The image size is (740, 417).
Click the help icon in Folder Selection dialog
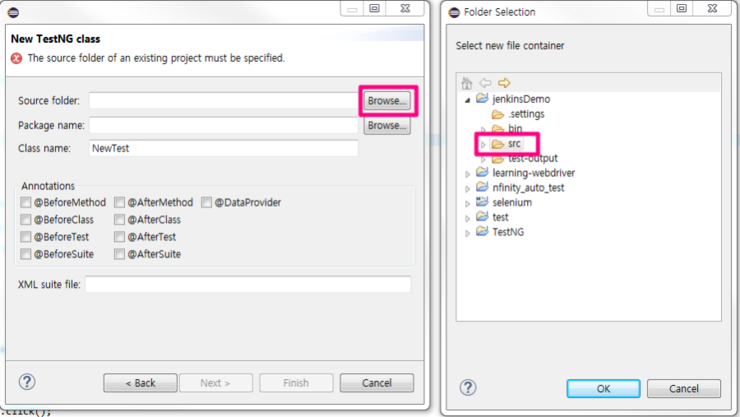[x=468, y=387]
